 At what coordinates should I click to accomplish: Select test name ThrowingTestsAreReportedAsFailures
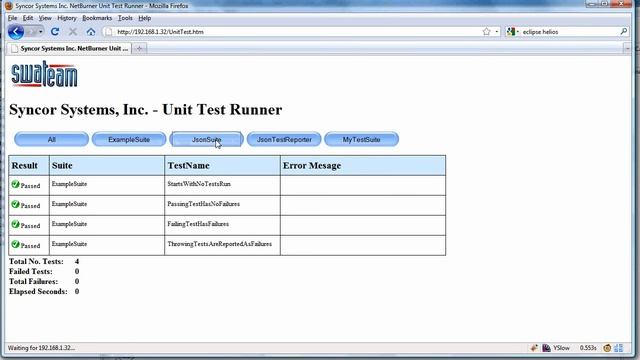click(220, 244)
